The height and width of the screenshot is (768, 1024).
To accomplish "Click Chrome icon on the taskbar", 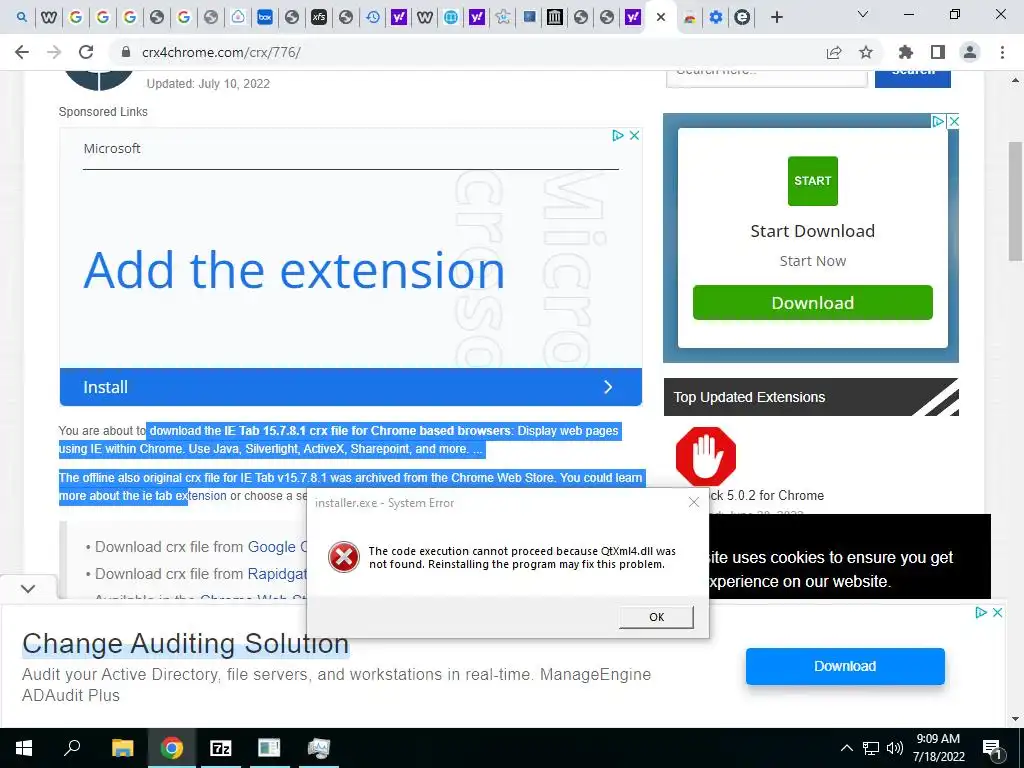I will tap(172, 748).
